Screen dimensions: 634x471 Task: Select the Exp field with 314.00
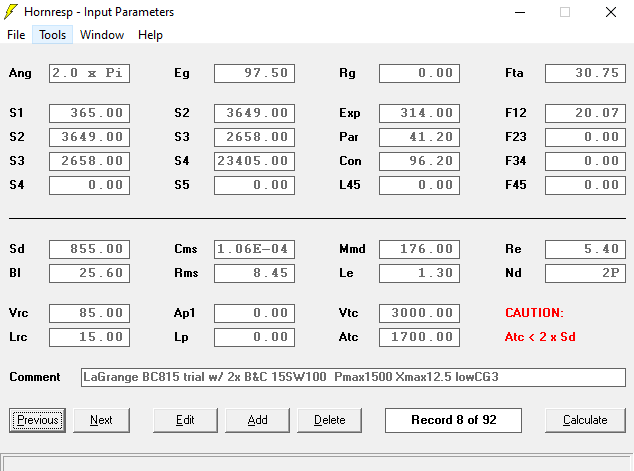(419, 113)
